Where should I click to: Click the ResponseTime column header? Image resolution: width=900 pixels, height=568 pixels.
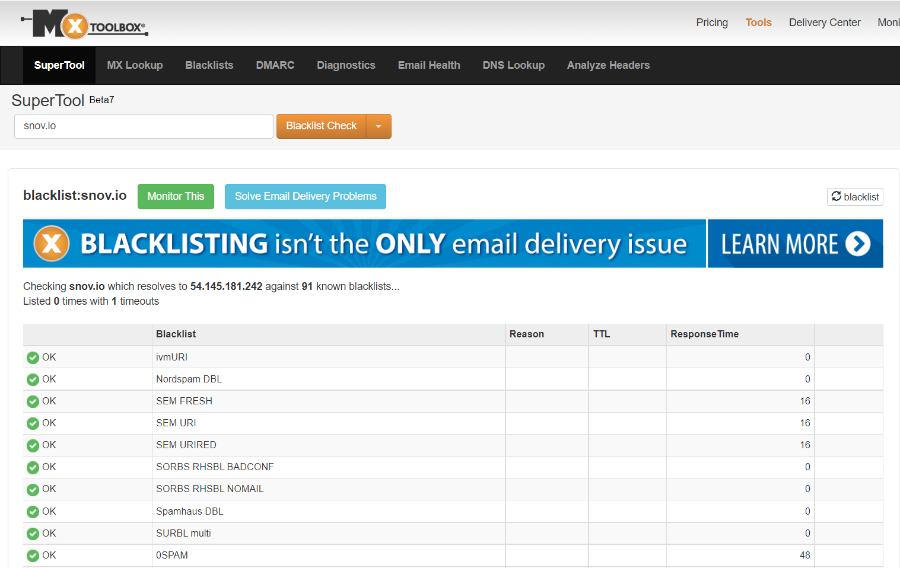704,334
